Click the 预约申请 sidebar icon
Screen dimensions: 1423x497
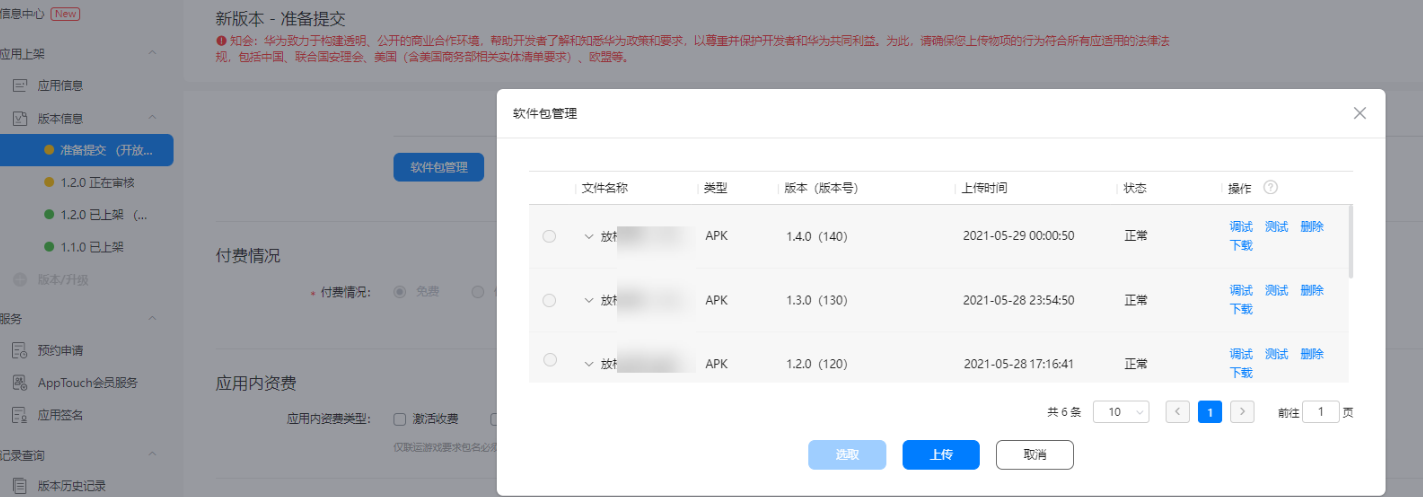click(19, 350)
